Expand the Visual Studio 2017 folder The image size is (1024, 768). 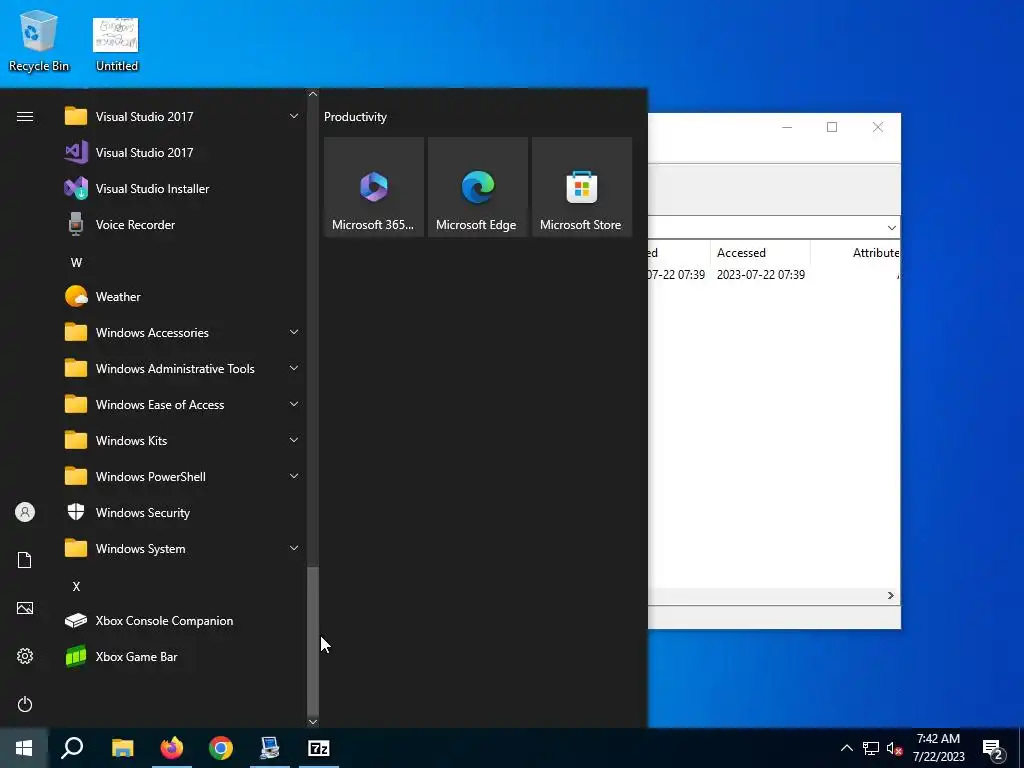[x=182, y=117]
